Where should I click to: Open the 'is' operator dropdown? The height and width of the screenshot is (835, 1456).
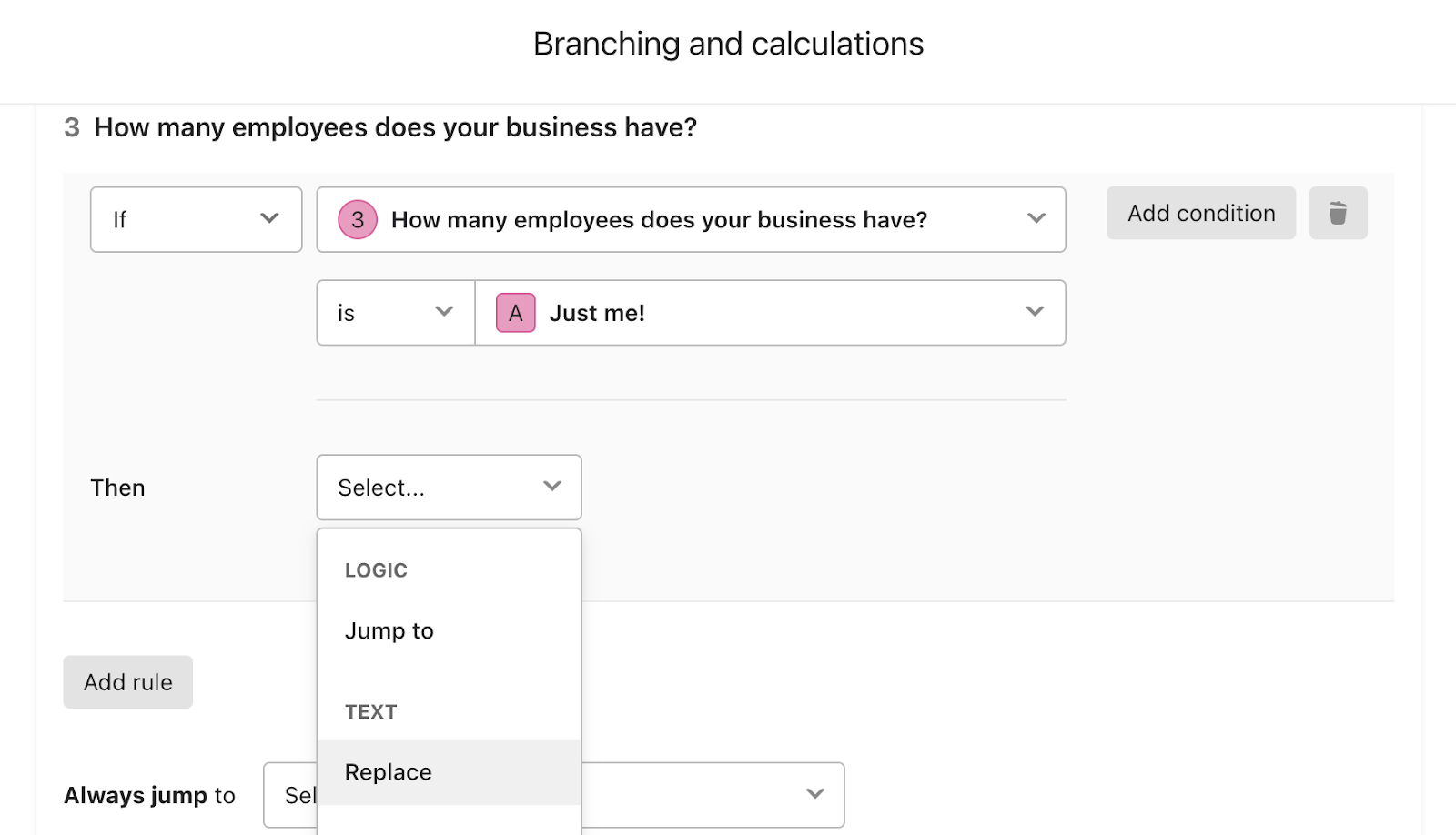(394, 312)
